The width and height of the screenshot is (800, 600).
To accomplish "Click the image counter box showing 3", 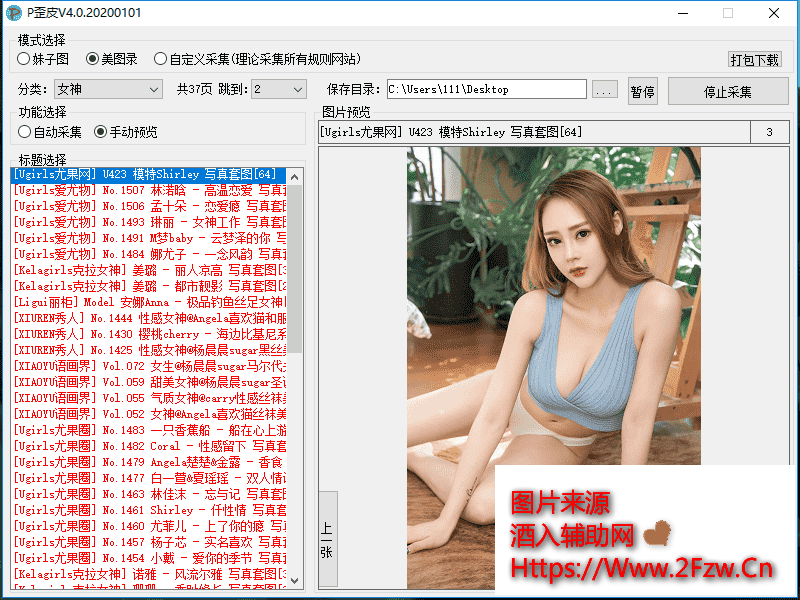I will (769, 132).
